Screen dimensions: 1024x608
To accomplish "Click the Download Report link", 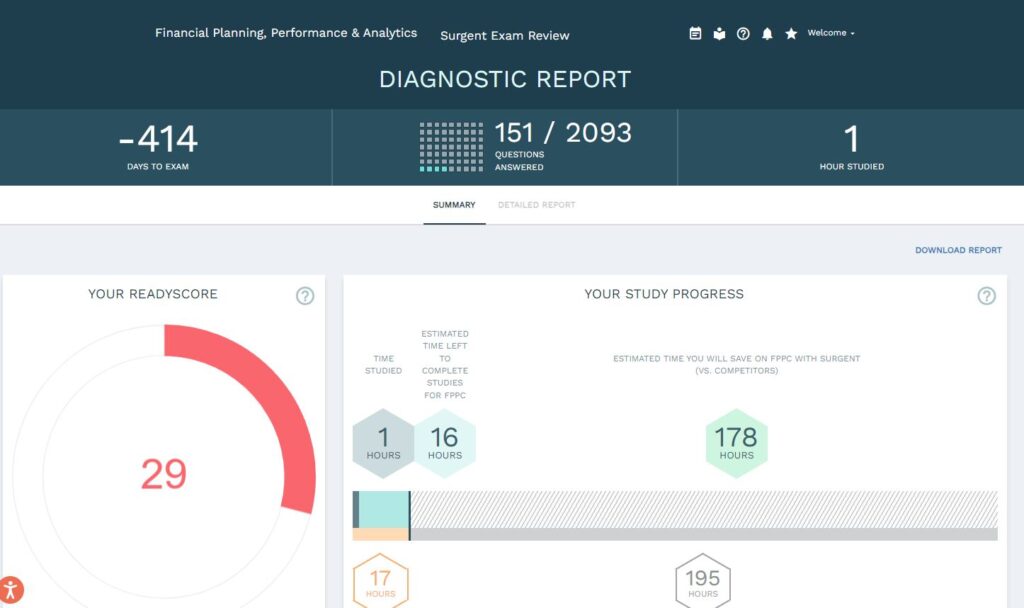I will click(958, 250).
